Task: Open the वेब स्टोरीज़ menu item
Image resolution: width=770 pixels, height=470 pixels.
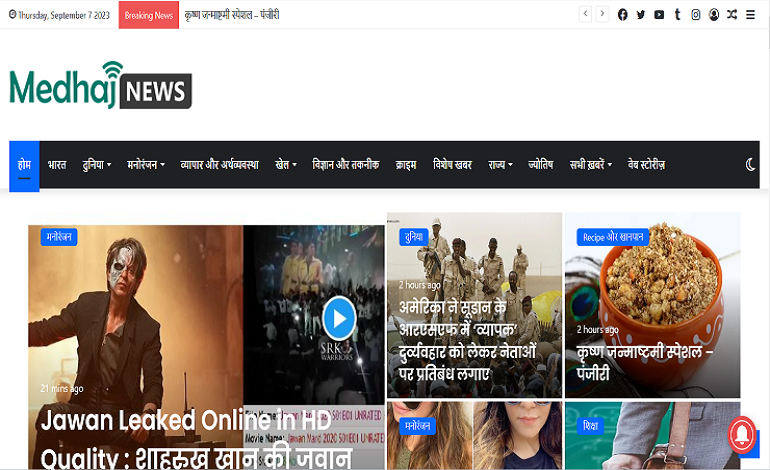Action: pyautogui.click(x=646, y=165)
